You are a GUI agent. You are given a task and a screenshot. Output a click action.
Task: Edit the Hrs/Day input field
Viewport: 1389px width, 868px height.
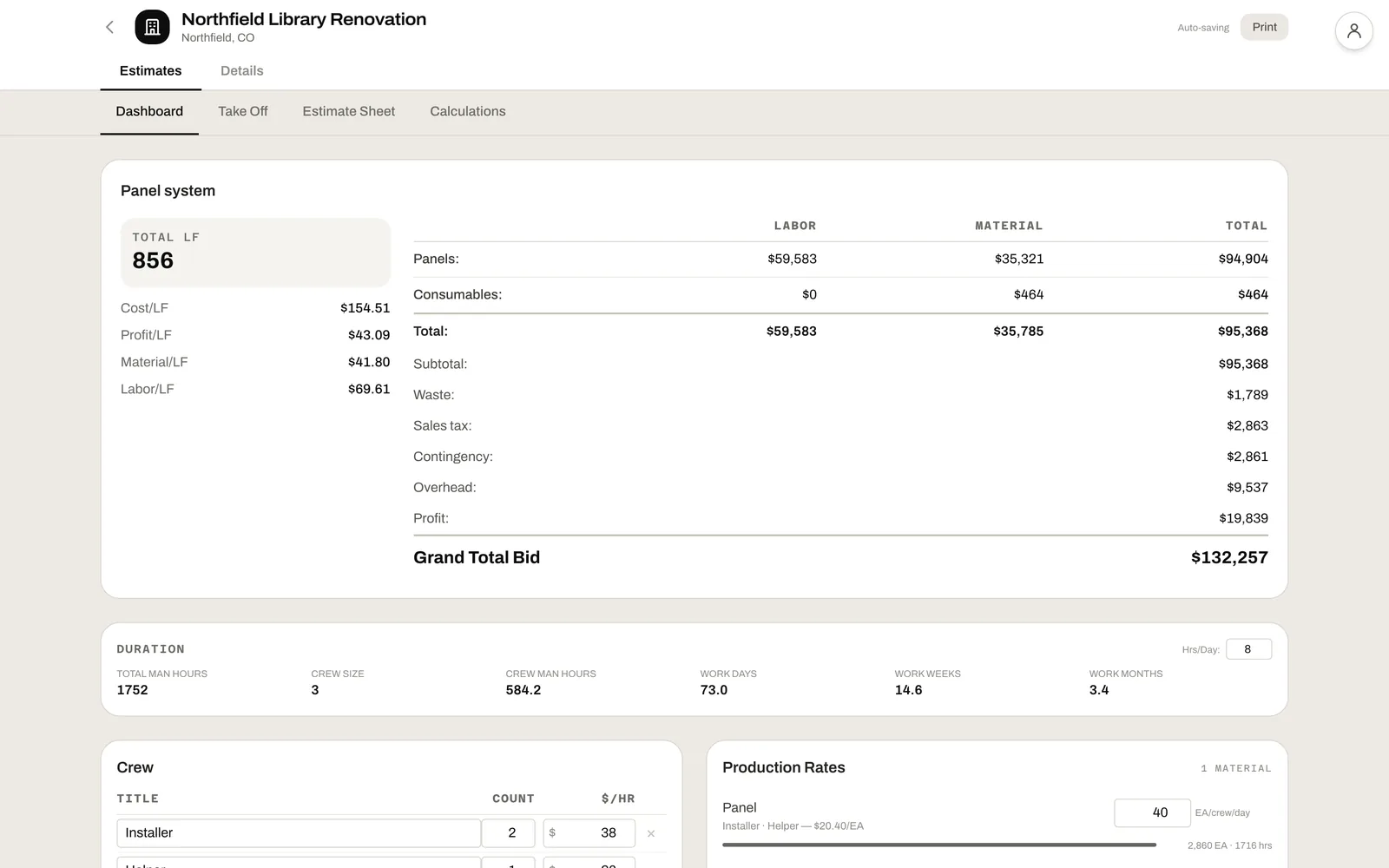pyautogui.click(x=1248, y=649)
